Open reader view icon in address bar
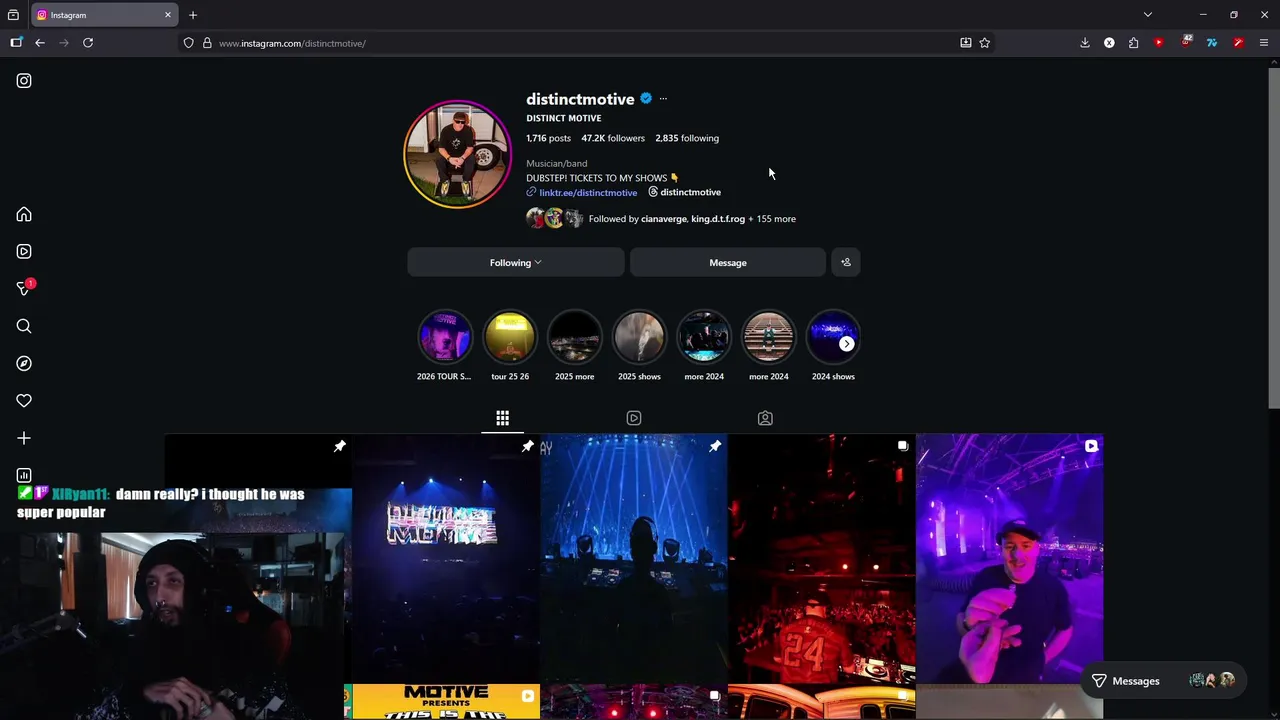Image resolution: width=1280 pixels, height=720 pixels. point(966,43)
